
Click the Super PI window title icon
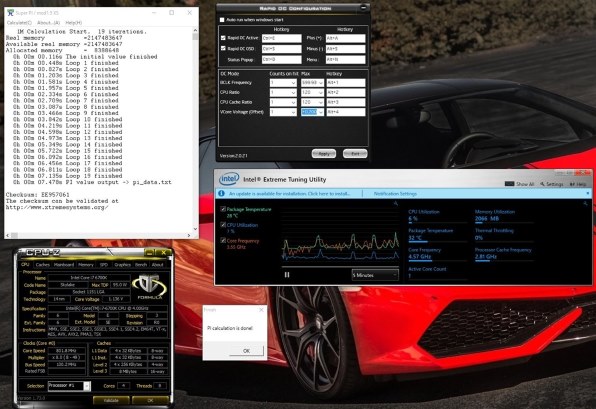[11, 13]
